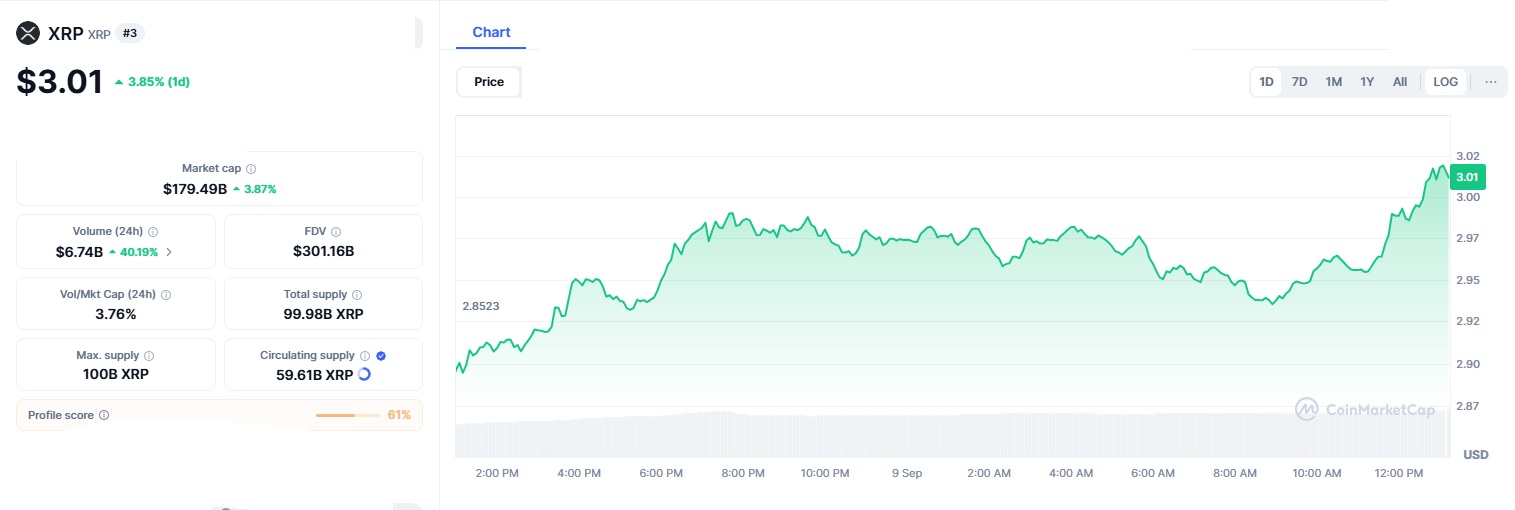Image resolution: width=1515 pixels, height=510 pixels.
Task: Click the 3.76% Vol/Mkt Cap value
Action: (x=116, y=314)
